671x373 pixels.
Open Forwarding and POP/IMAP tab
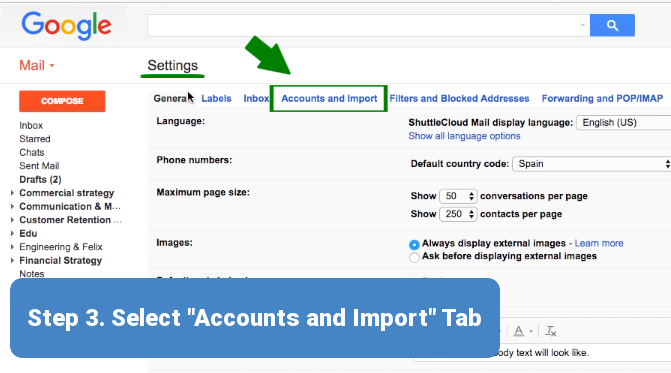pyautogui.click(x=602, y=98)
